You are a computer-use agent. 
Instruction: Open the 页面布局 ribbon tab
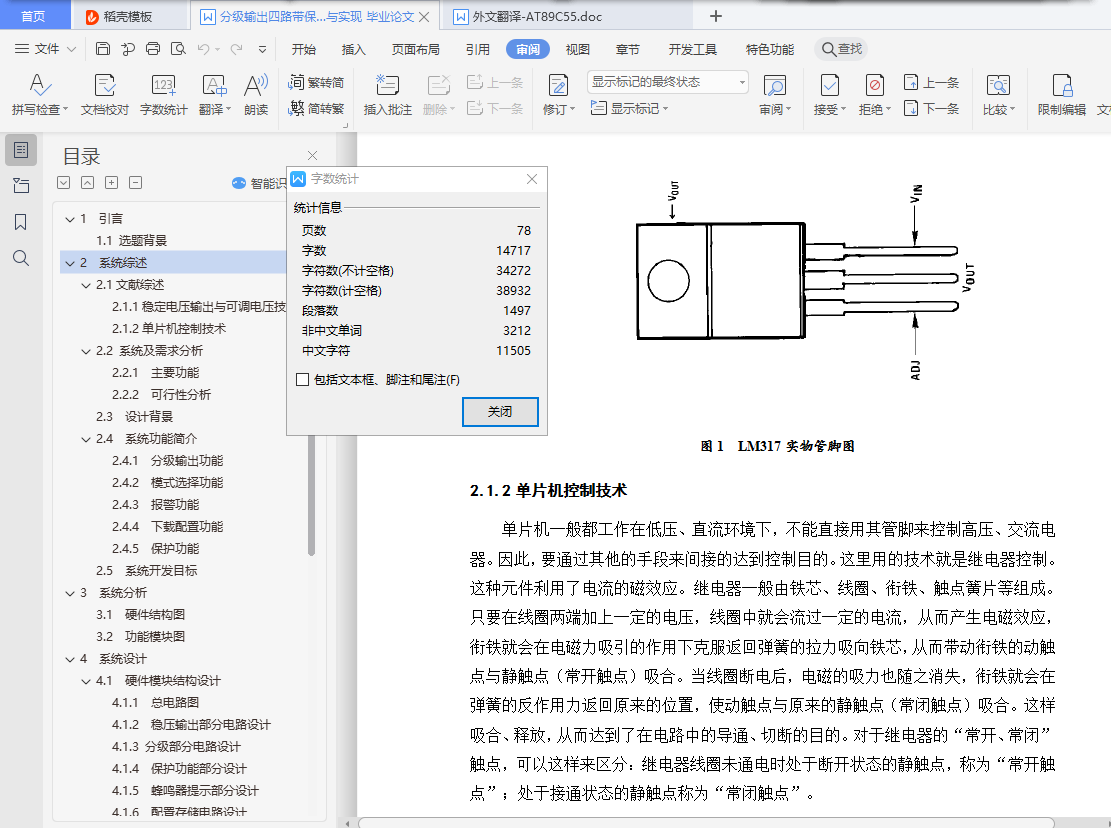click(416, 49)
